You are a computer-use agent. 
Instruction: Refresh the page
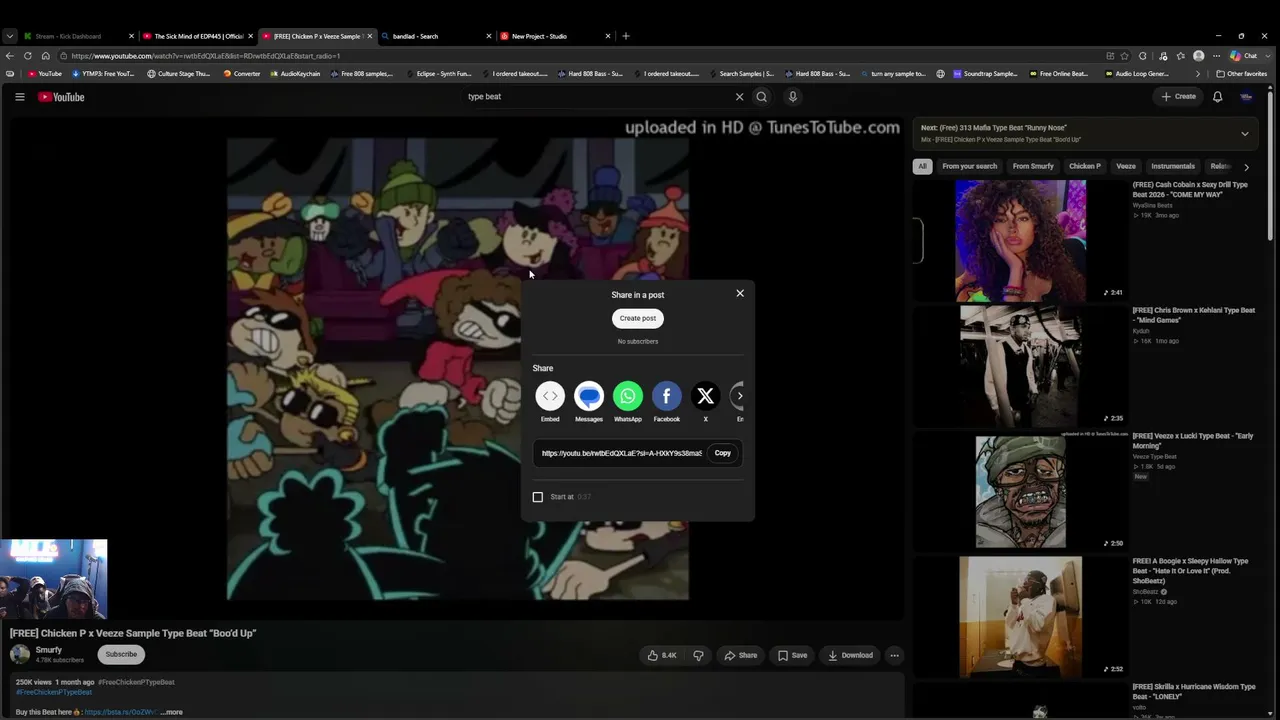(x=27, y=56)
